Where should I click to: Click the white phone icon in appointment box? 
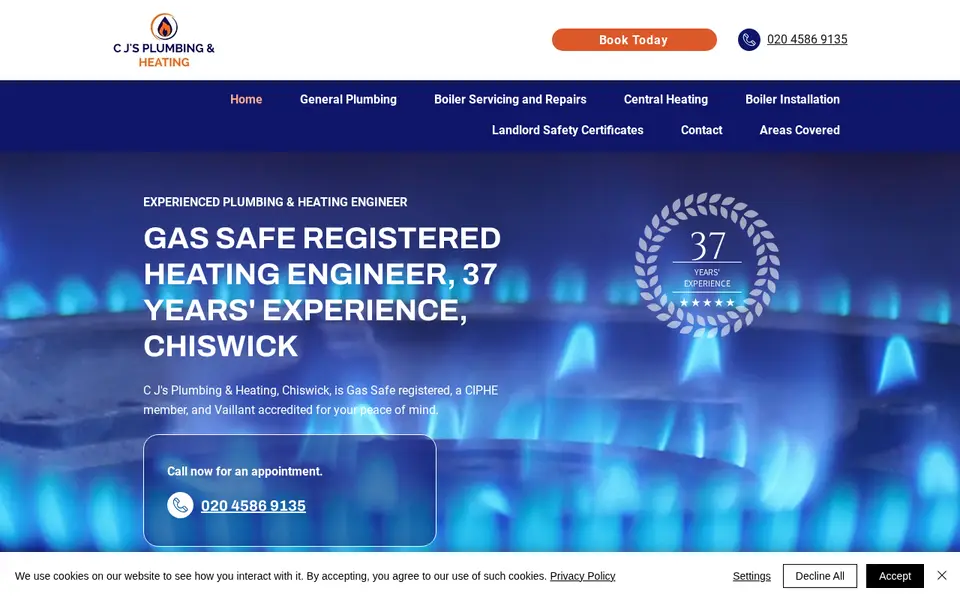point(180,506)
